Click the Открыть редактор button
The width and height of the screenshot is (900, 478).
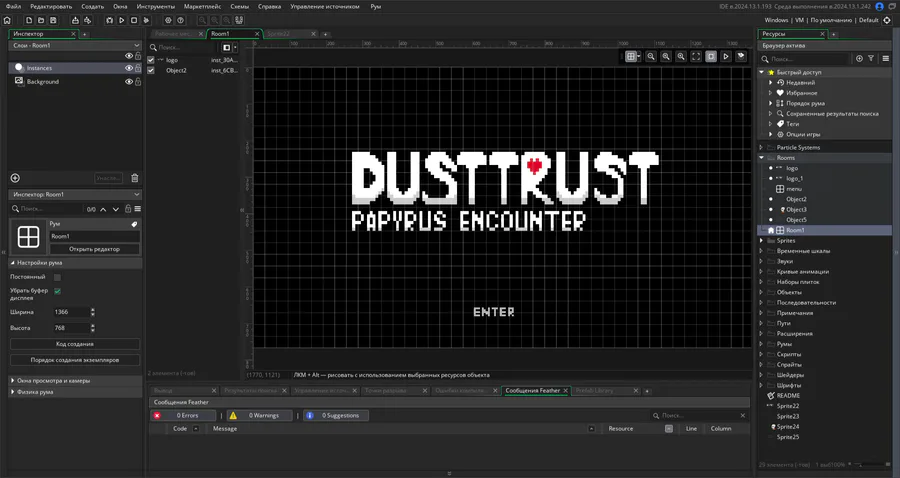(95, 249)
